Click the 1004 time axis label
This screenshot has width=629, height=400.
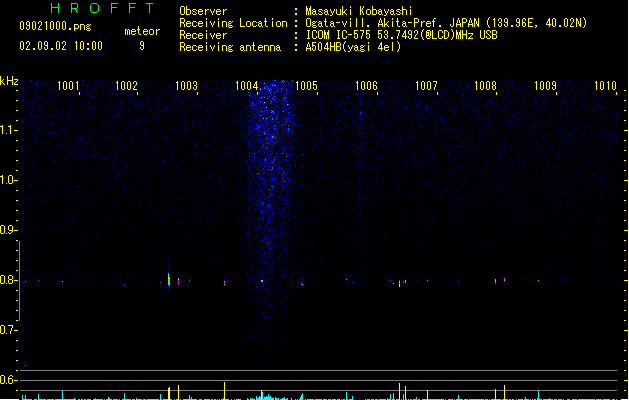[x=246, y=86]
